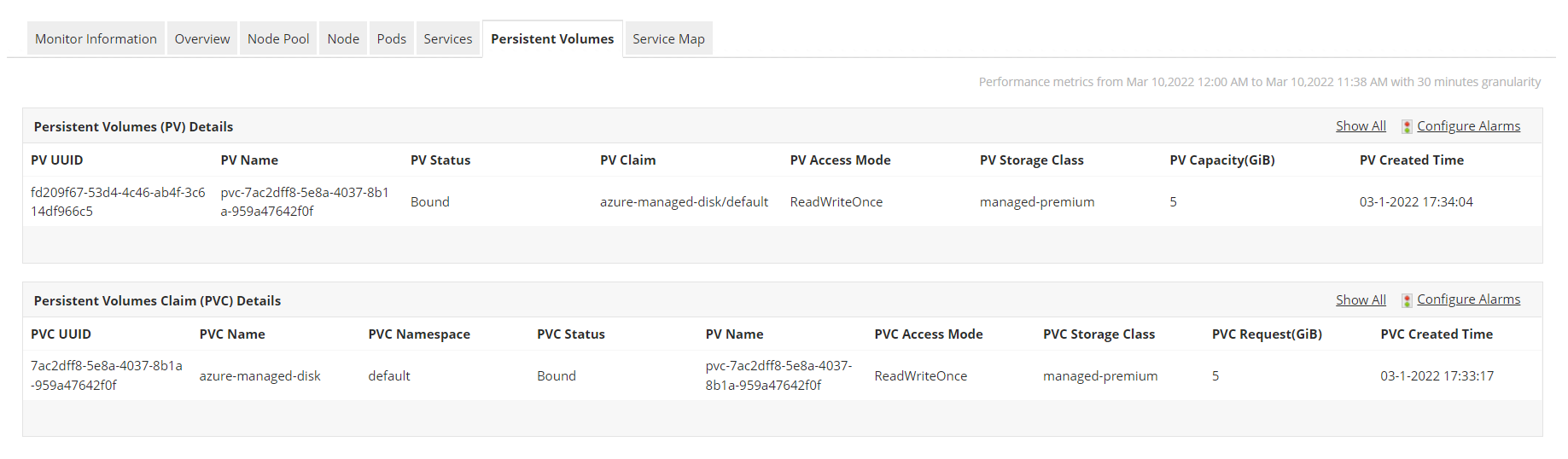Click the alarm icon in PV Details header
The height and width of the screenshot is (459, 1568).
point(1407,126)
